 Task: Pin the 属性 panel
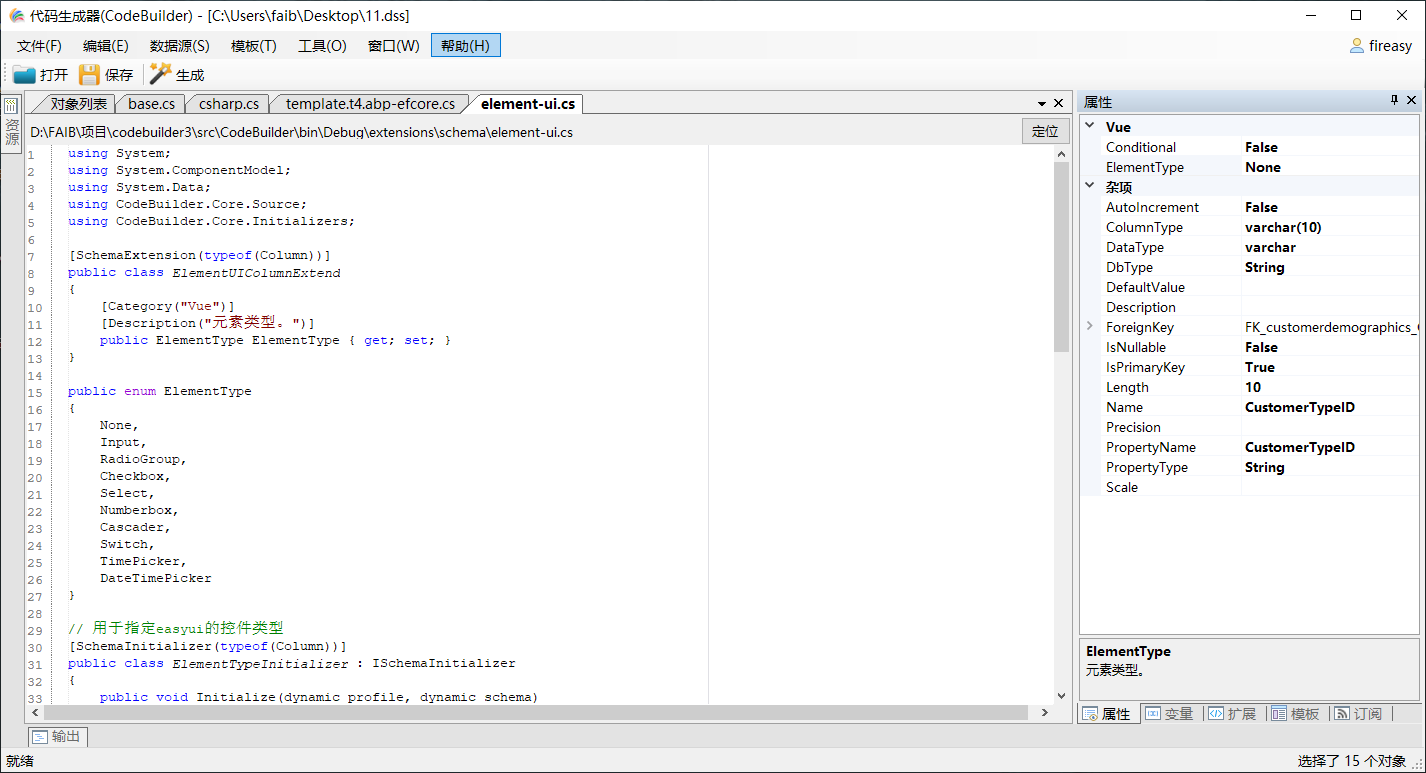[x=1395, y=101]
